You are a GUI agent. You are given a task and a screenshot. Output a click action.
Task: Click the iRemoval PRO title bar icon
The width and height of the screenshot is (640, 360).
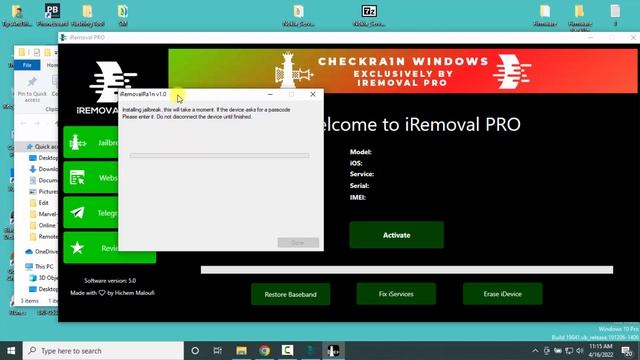click(63, 38)
